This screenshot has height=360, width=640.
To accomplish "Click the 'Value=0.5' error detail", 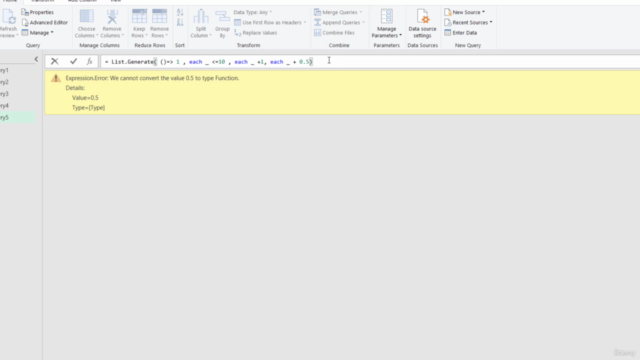I will (85, 98).
